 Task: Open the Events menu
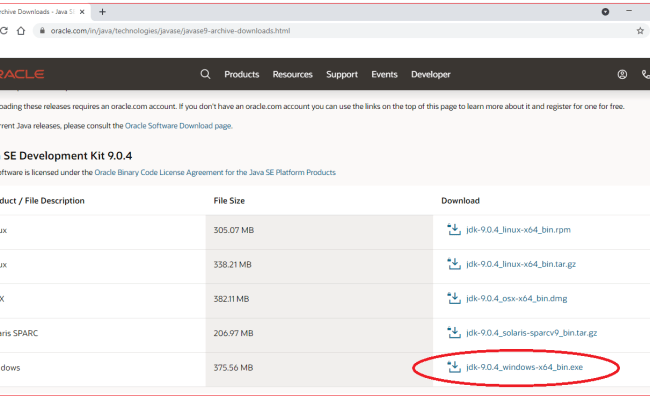(384, 74)
